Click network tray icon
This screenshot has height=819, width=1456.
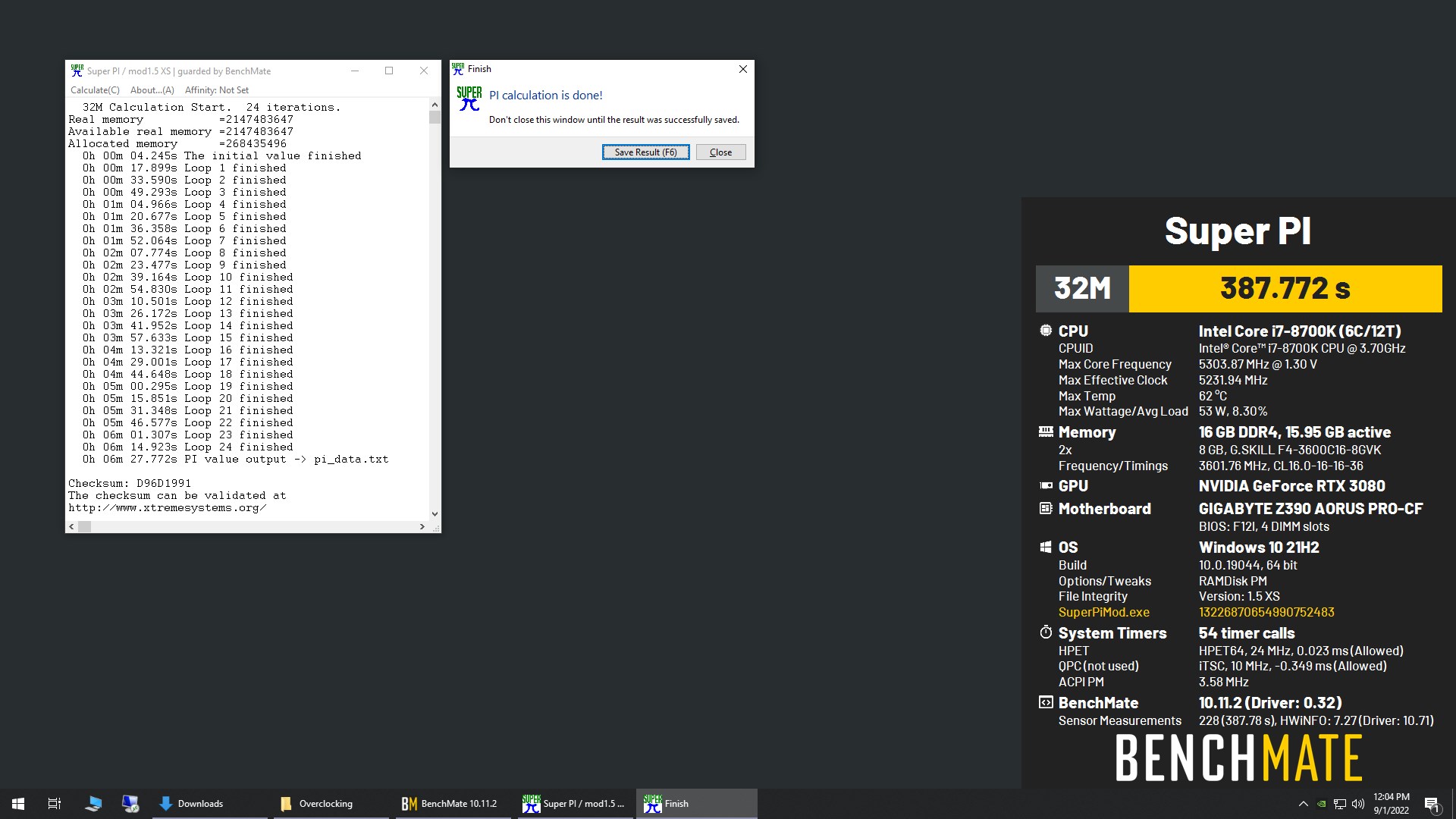click(x=1340, y=804)
